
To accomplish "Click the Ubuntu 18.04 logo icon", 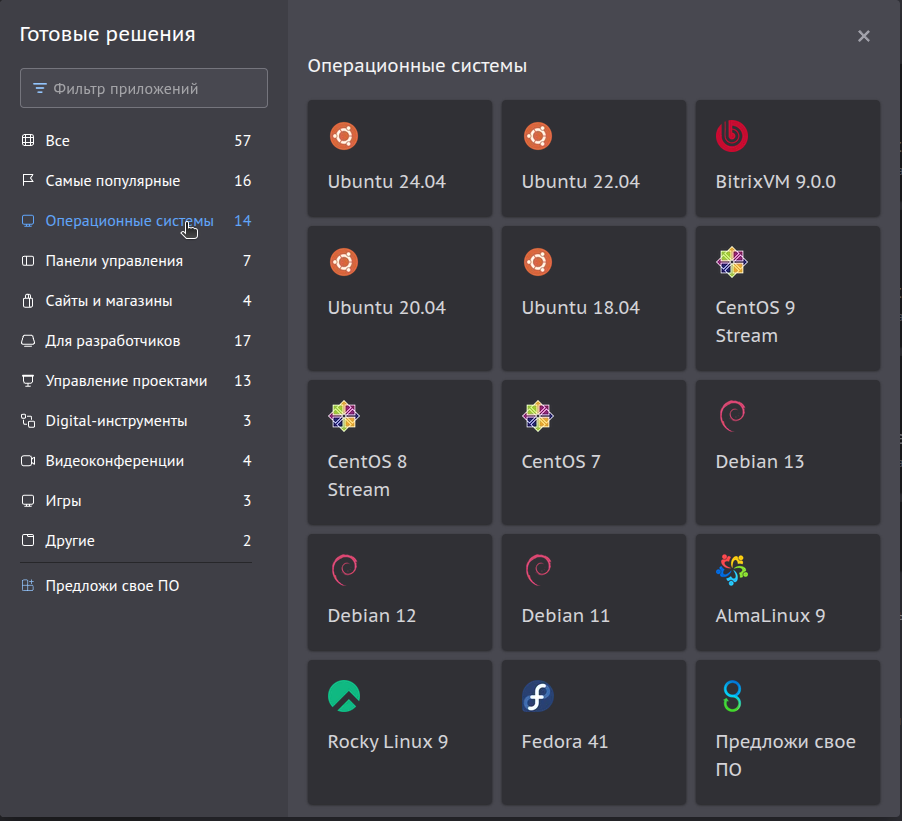I will coord(537,262).
